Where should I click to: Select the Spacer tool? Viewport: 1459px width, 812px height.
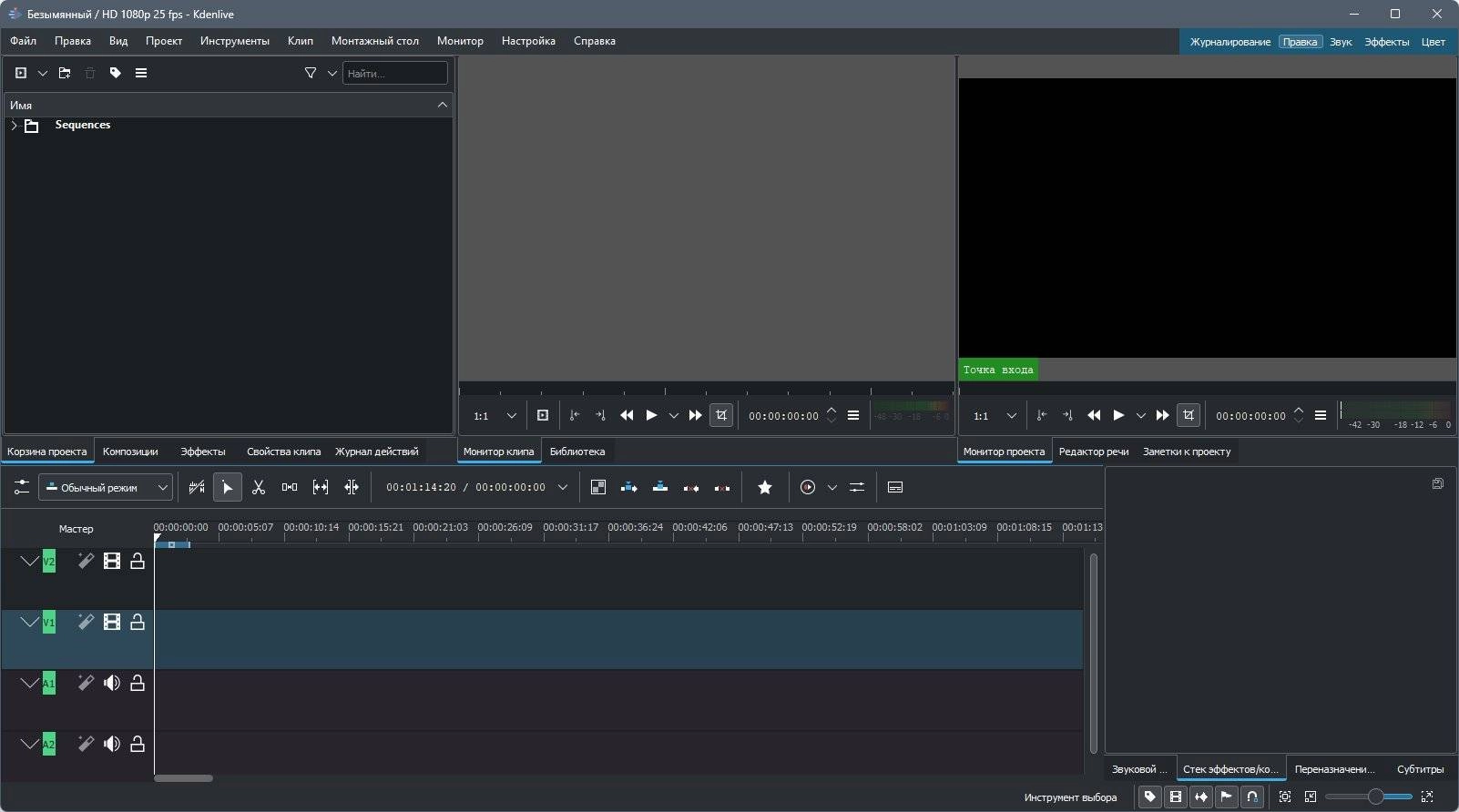tap(290, 488)
